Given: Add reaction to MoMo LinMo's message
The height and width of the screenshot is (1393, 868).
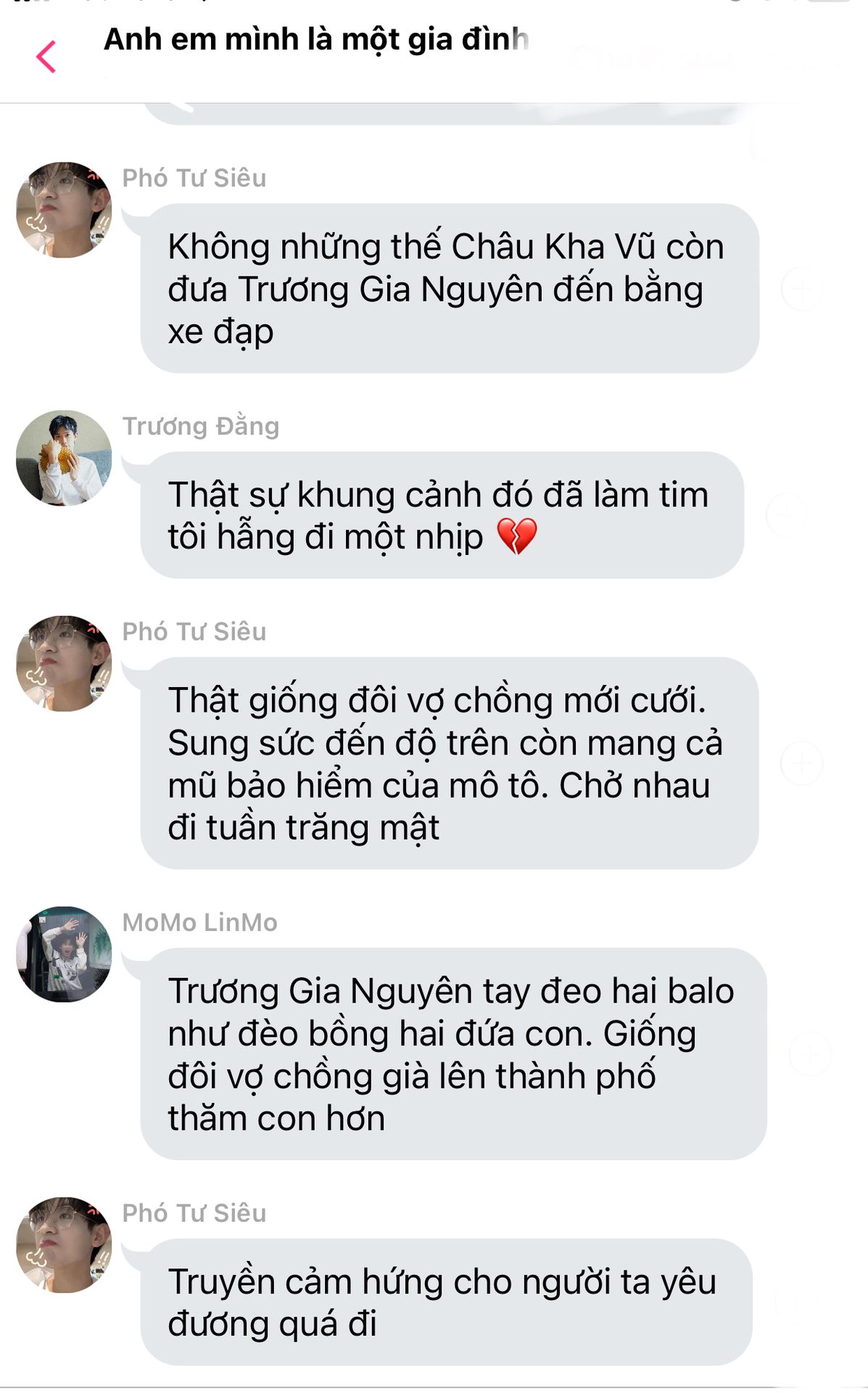Looking at the screenshot, I should [x=809, y=1053].
